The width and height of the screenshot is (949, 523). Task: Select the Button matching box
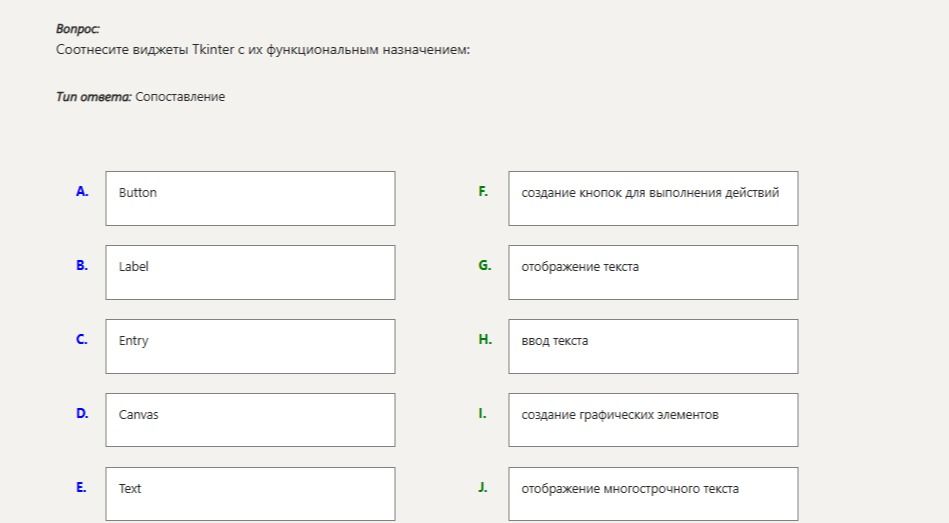pos(250,199)
